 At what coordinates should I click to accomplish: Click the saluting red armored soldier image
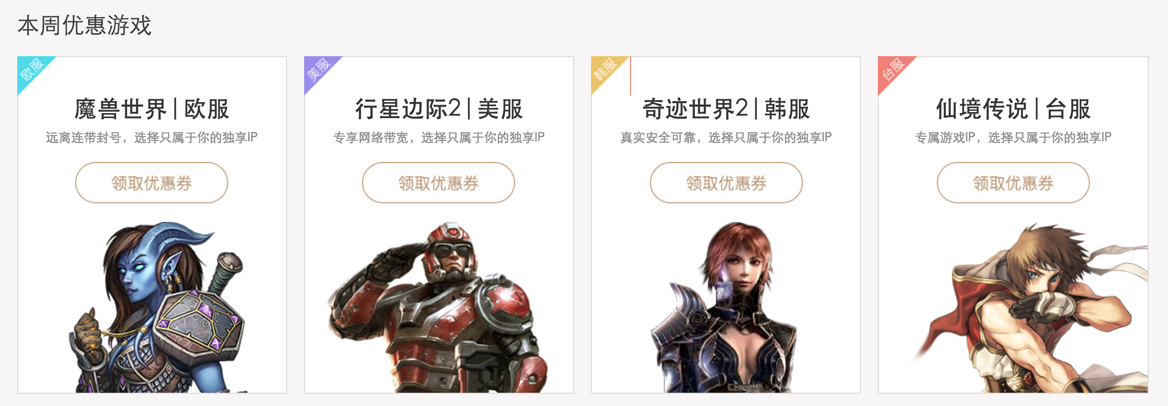pyautogui.click(x=432, y=307)
